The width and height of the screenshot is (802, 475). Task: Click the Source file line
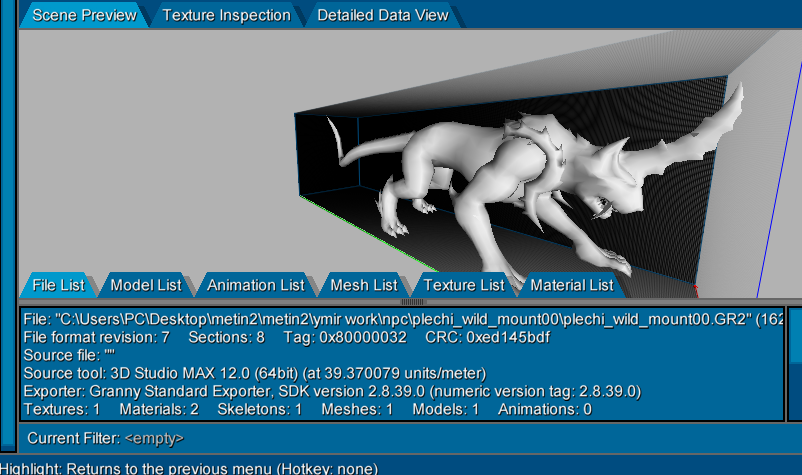69,355
